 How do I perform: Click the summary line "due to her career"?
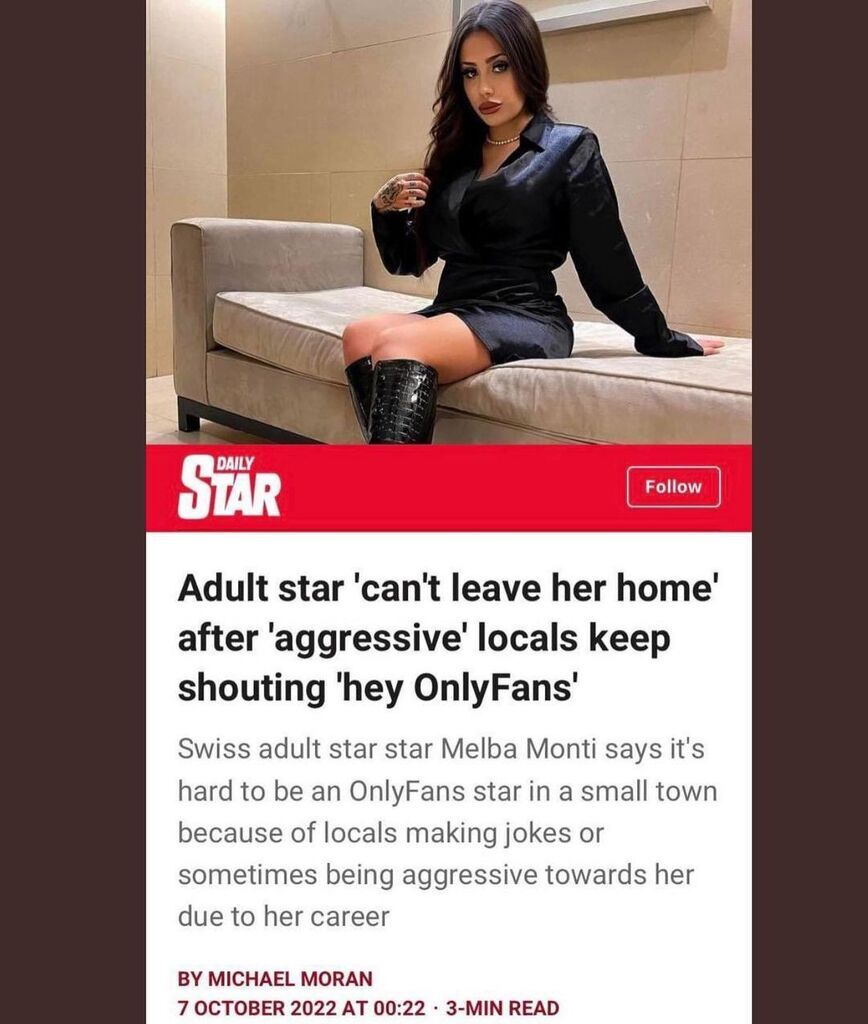[283, 917]
